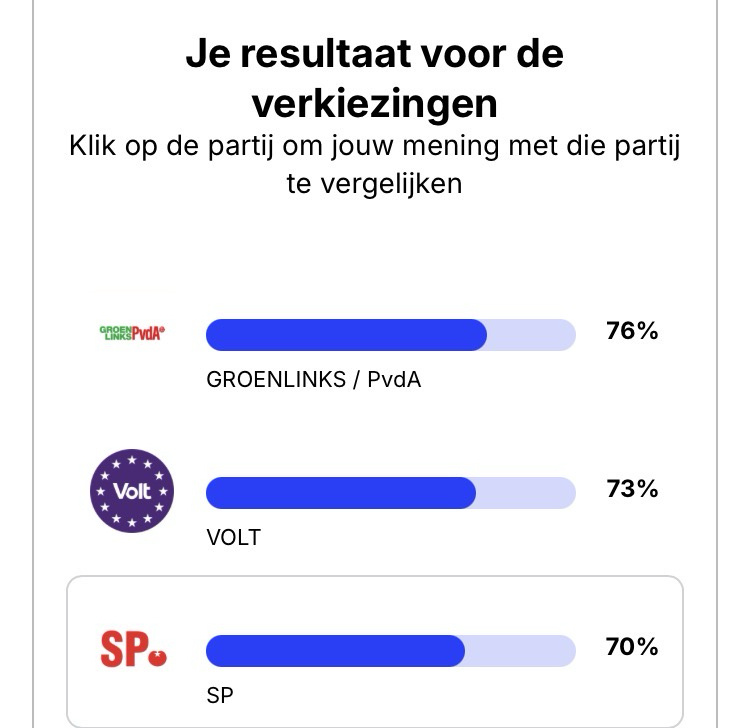Click the light unfilled end of Volt bar
This screenshot has height=728, width=750.
tap(526, 493)
